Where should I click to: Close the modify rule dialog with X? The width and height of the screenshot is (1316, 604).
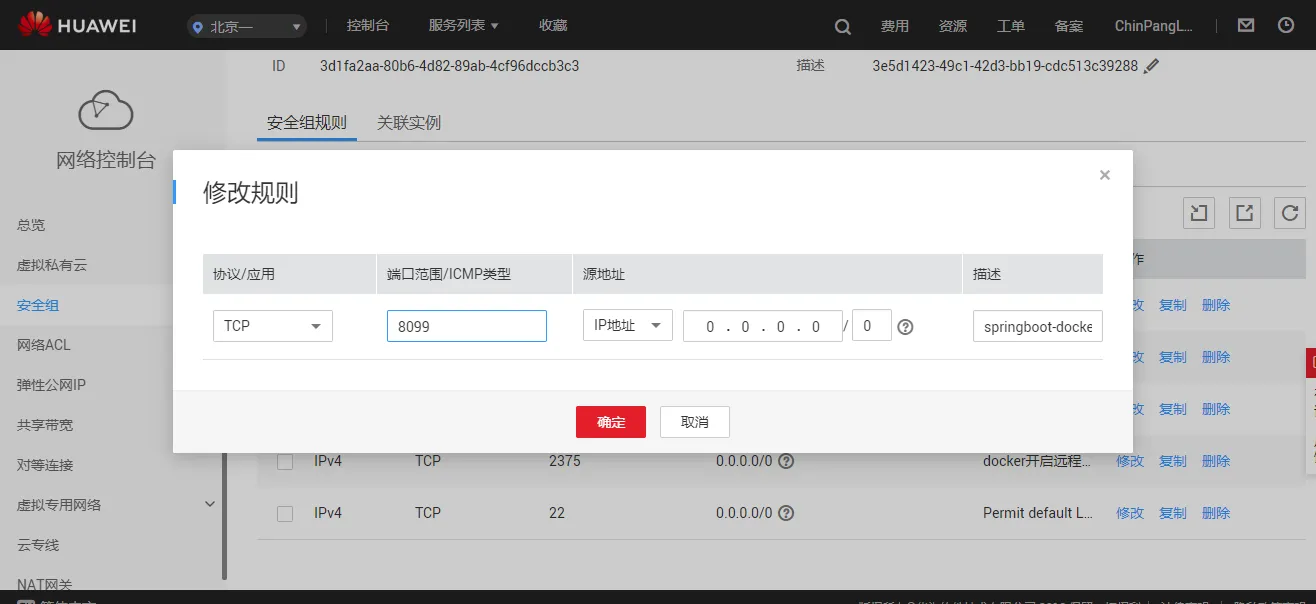1104,175
